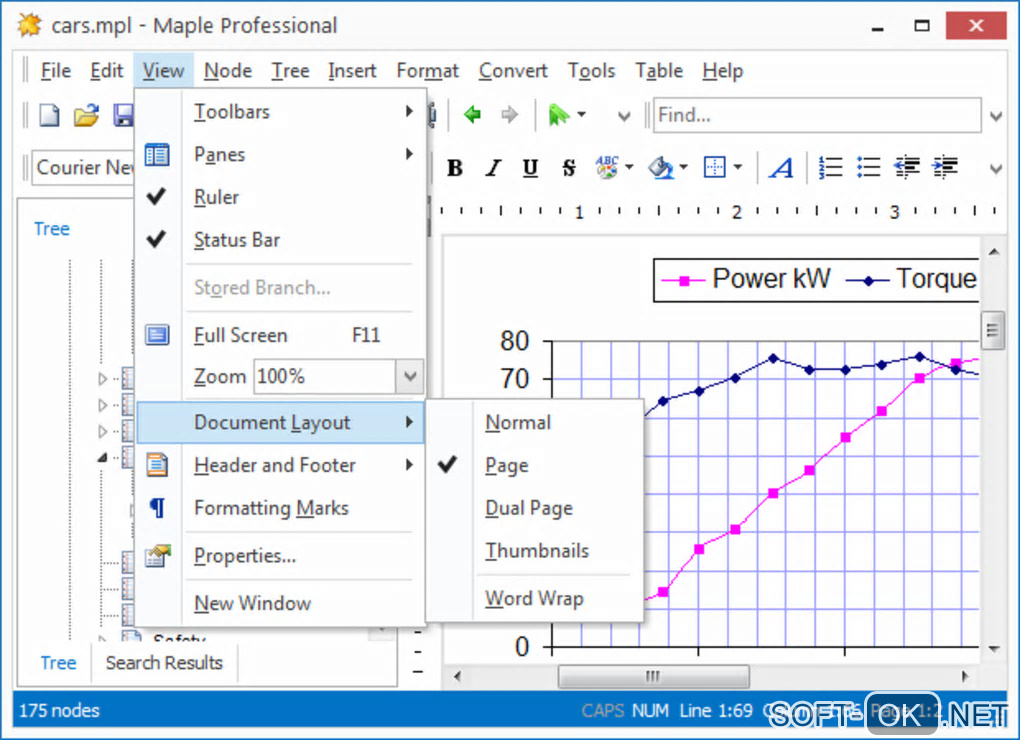Image resolution: width=1020 pixels, height=740 pixels.
Task: Select Thumbnails layout
Action: click(535, 551)
